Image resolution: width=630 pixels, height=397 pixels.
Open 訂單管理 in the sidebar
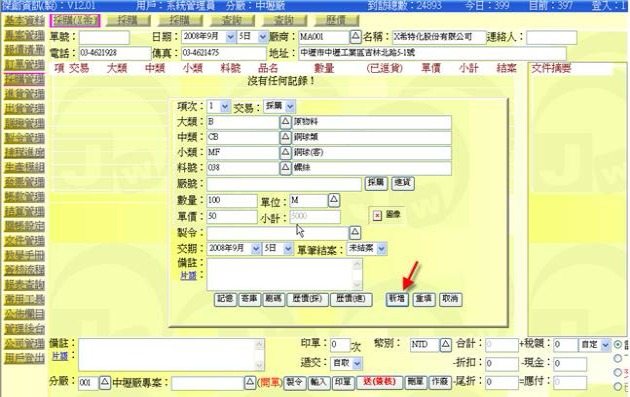(x=25, y=65)
